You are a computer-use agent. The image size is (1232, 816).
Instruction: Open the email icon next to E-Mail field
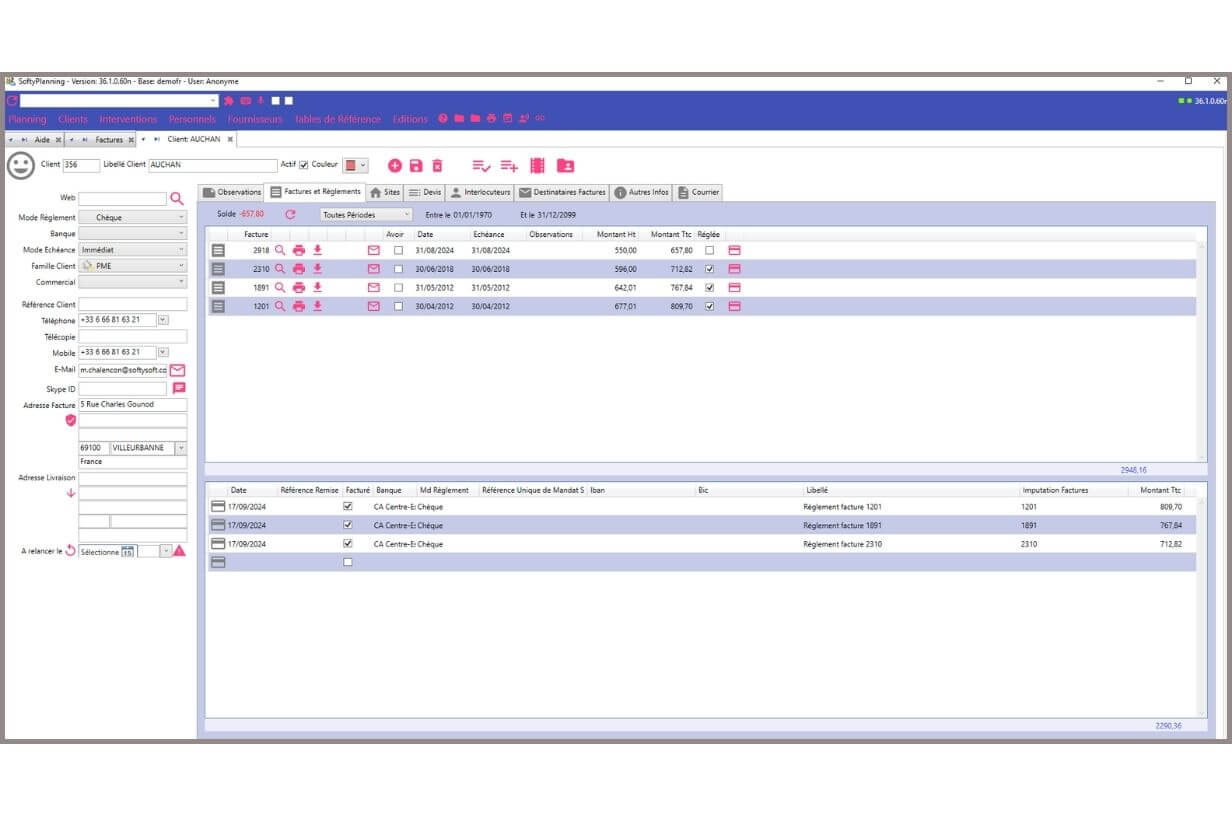(x=177, y=370)
